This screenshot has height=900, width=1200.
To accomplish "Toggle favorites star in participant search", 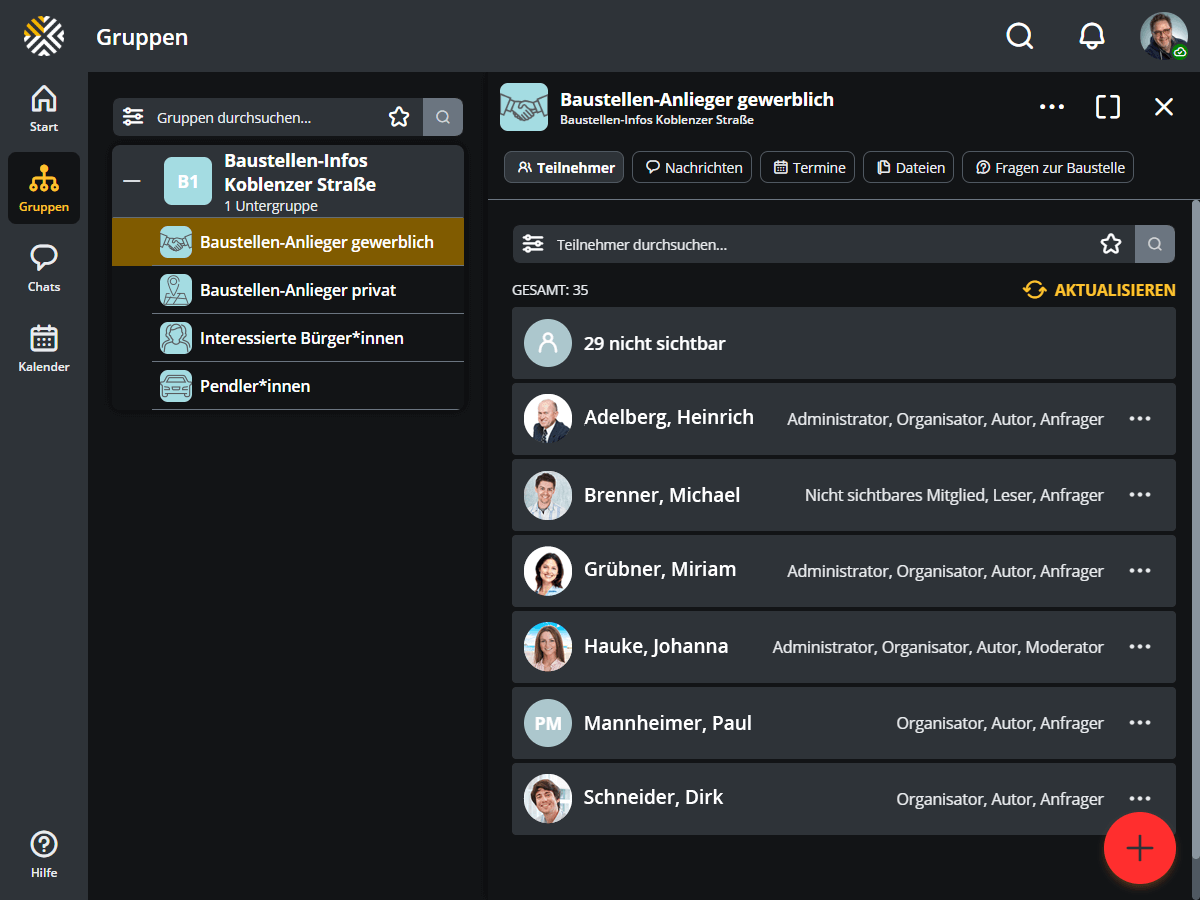I will (x=1111, y=244).
